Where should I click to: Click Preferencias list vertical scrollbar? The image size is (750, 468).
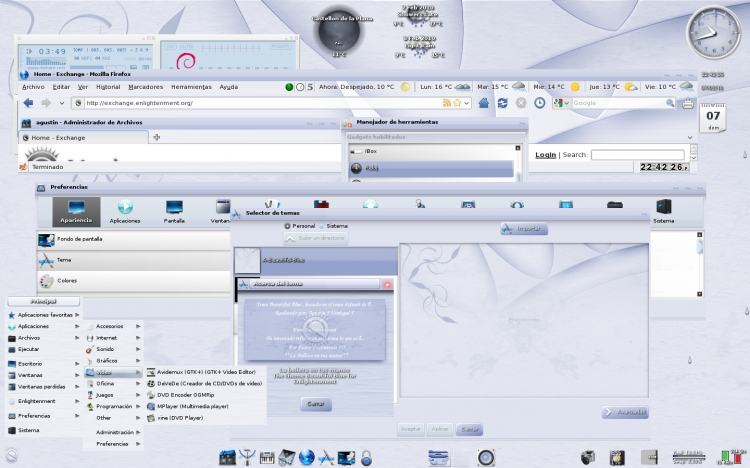[699, 264]
